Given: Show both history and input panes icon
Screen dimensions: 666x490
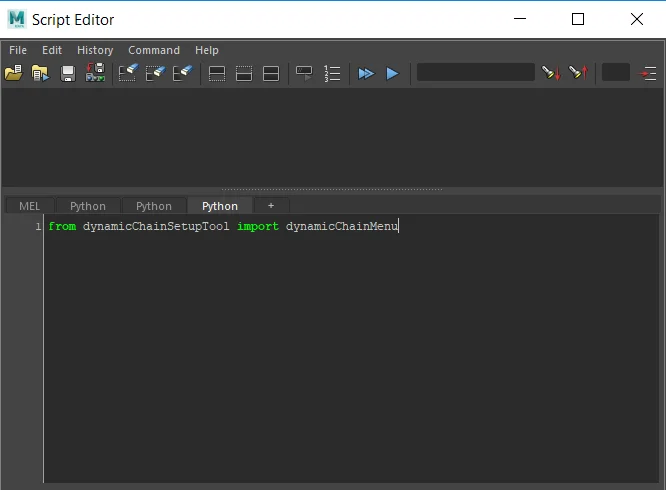Looking at the screenshot, I should tap(271, 73).
